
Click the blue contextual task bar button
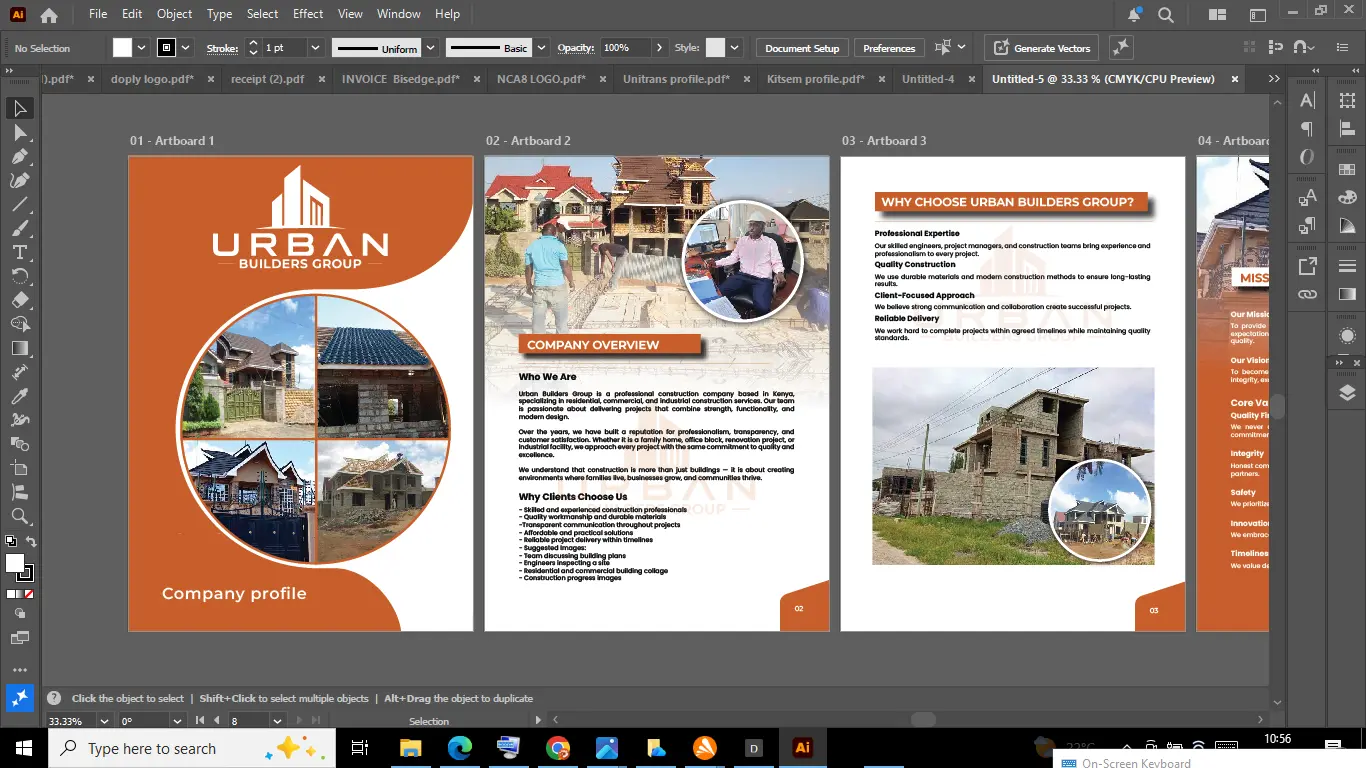click(x=19, y=698)
